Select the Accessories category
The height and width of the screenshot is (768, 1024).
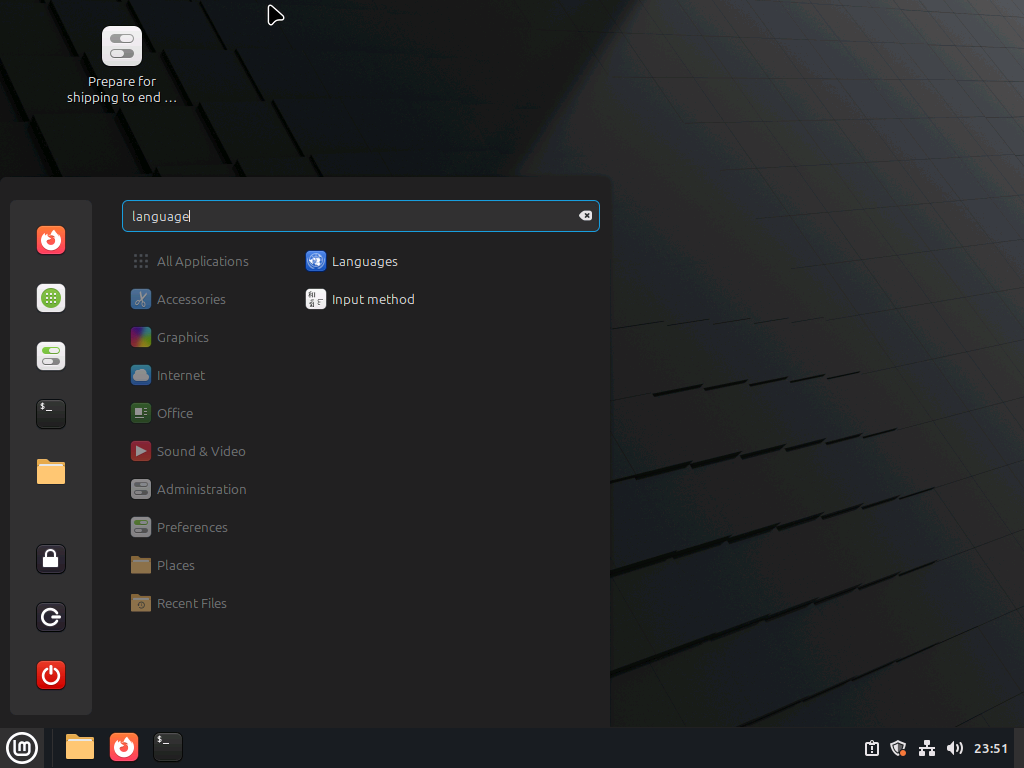[190, 299]
